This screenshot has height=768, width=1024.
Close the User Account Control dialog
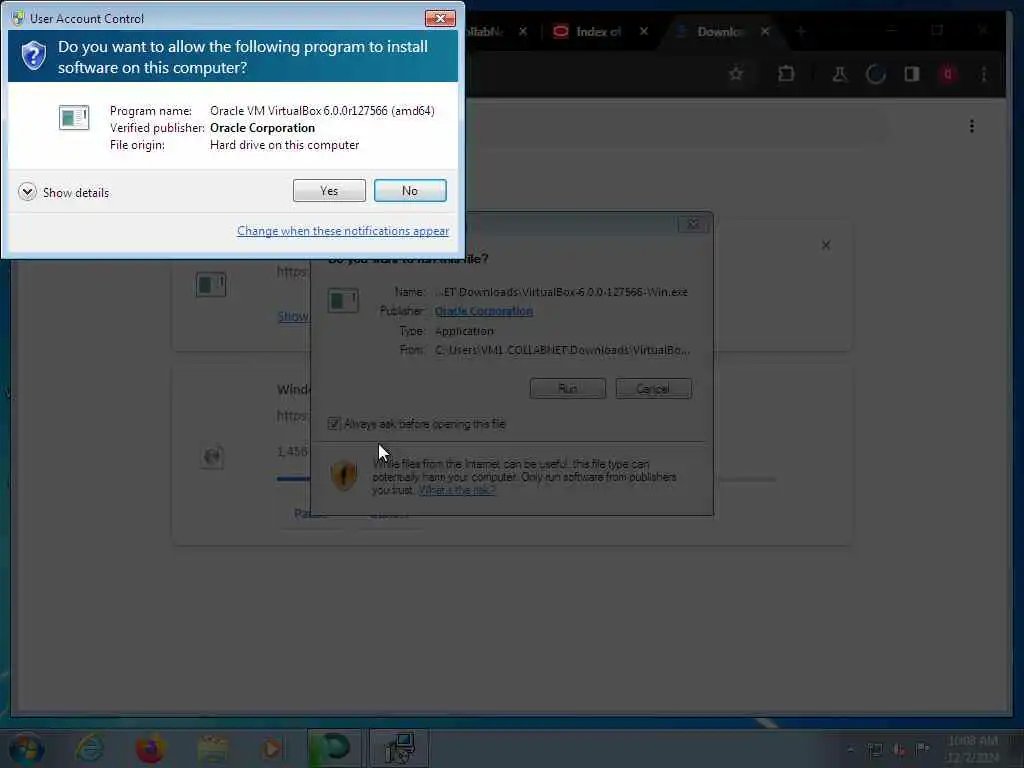[440, 18]
